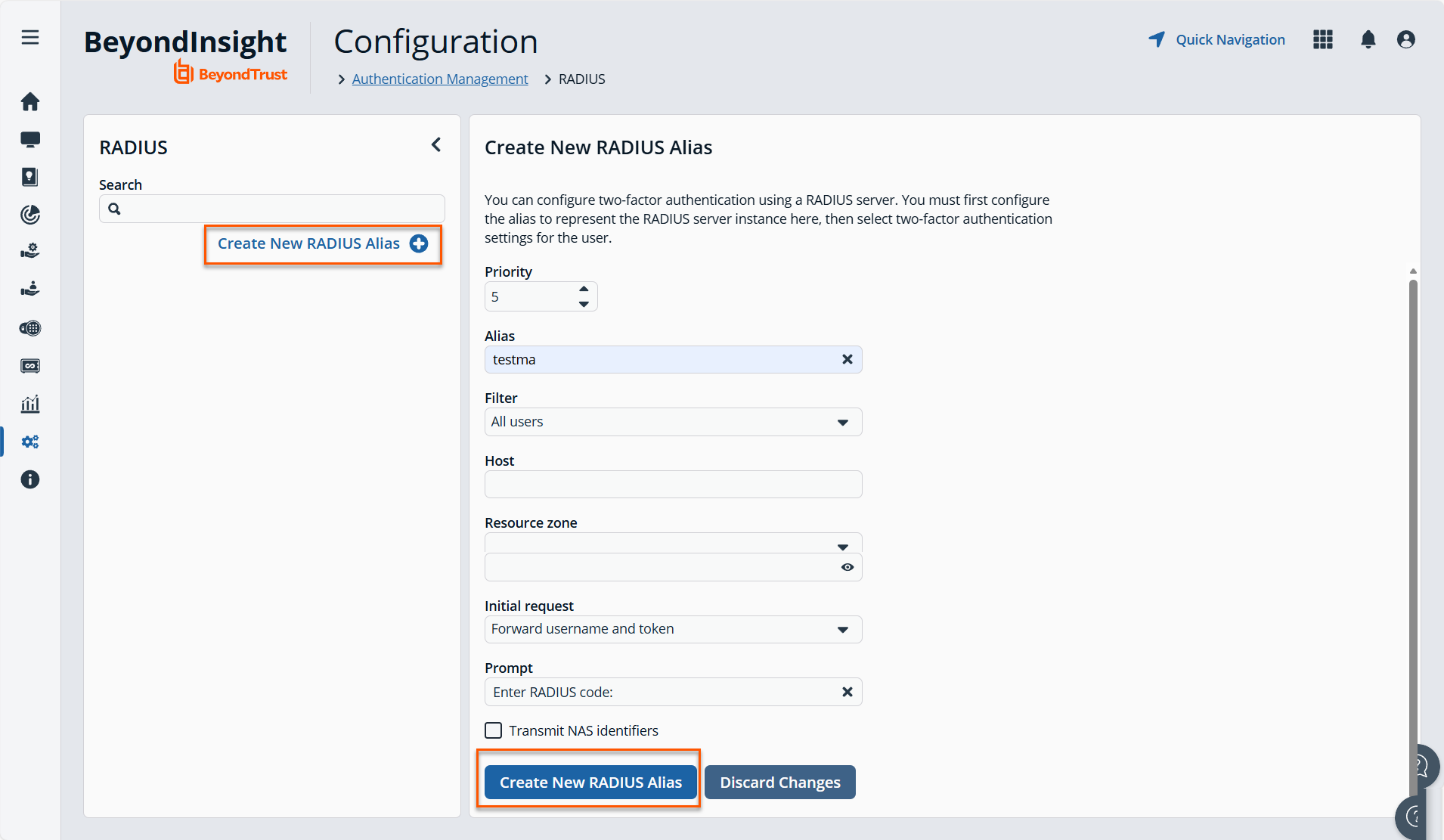Open the link card icon in sidebar

click(x=30, y=366)
